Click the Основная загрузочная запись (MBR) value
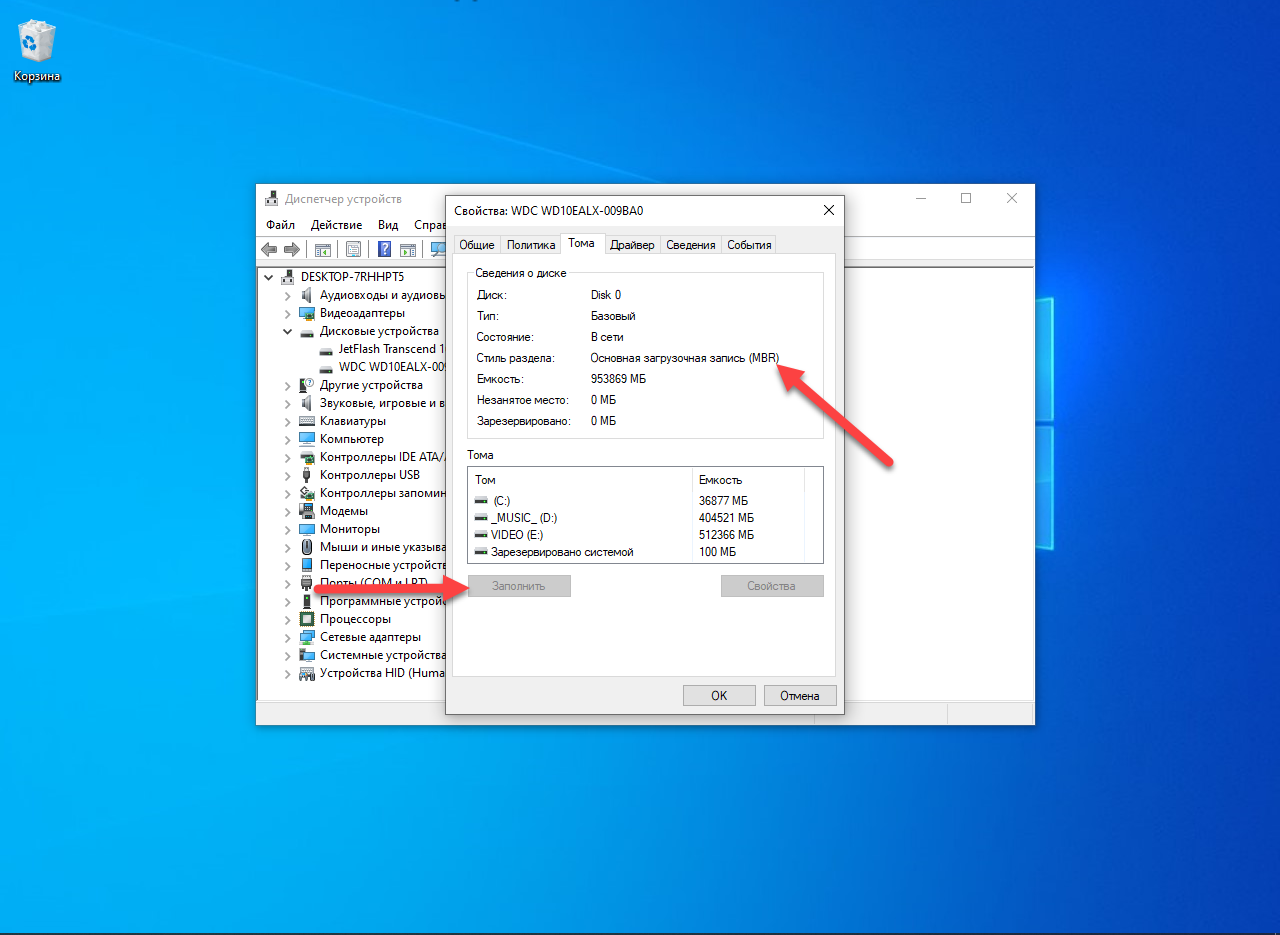 pyautogui.click(x=685, y=358)
